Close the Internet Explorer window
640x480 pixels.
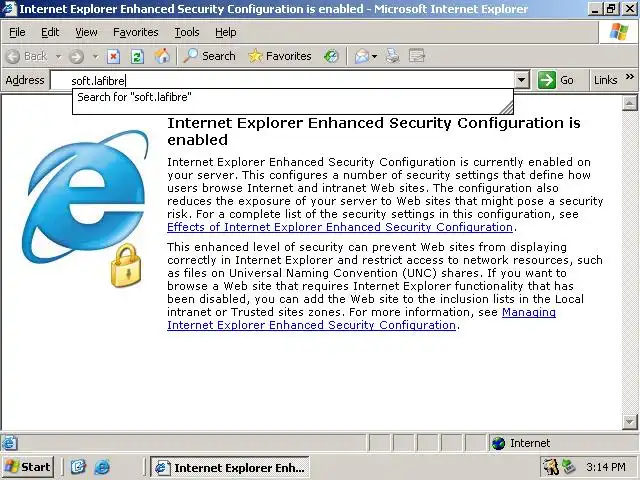coord(629,9)
